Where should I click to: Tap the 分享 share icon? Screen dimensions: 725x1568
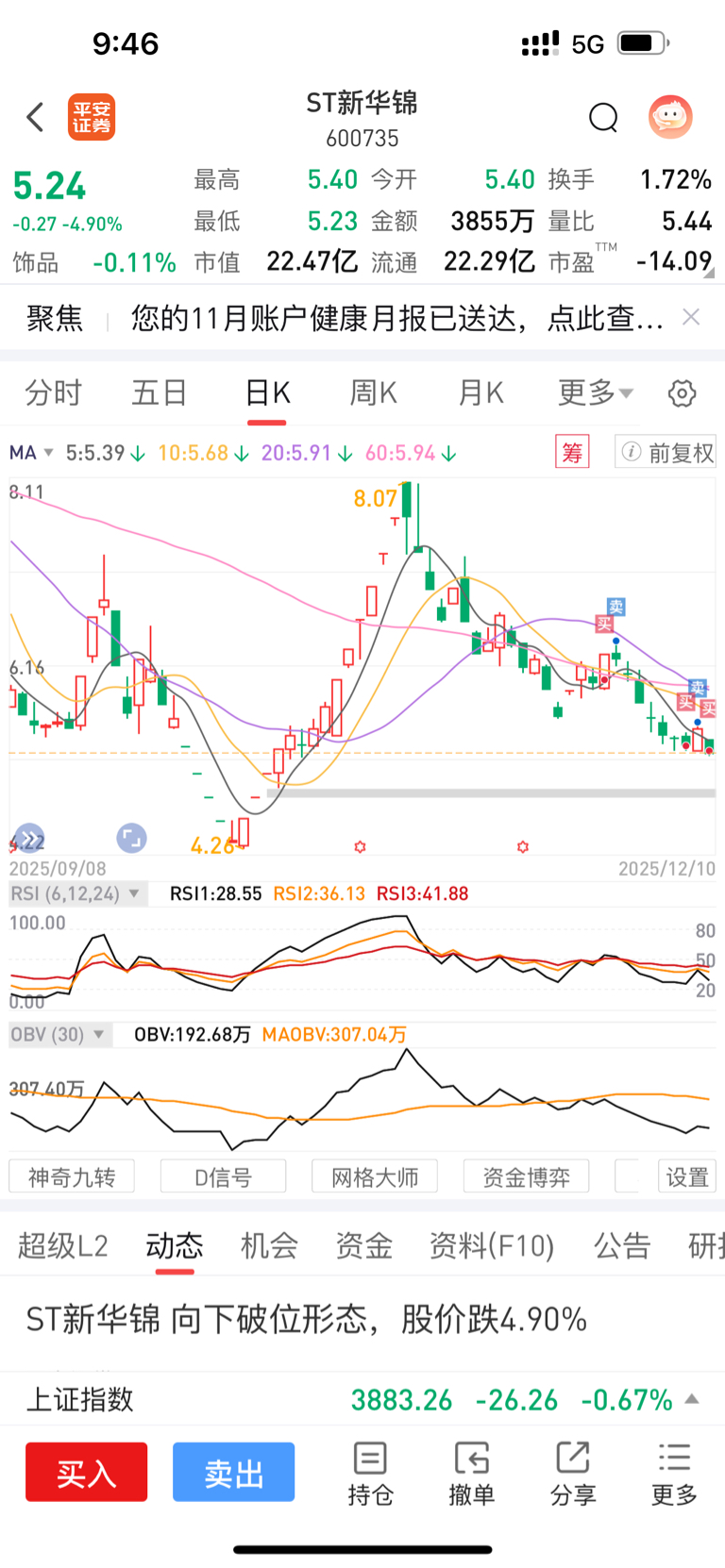573,1458
